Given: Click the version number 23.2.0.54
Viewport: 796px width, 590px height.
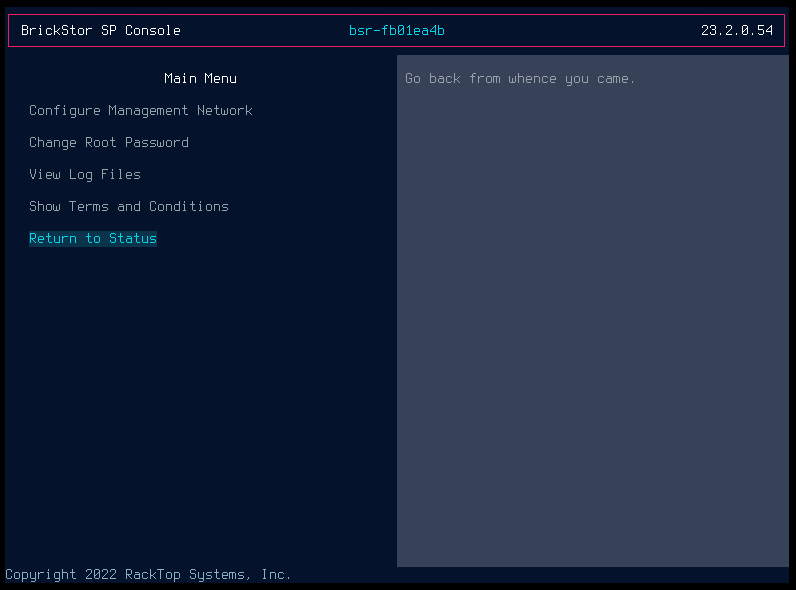Looking at the screenshot, I should click(736, 30).
